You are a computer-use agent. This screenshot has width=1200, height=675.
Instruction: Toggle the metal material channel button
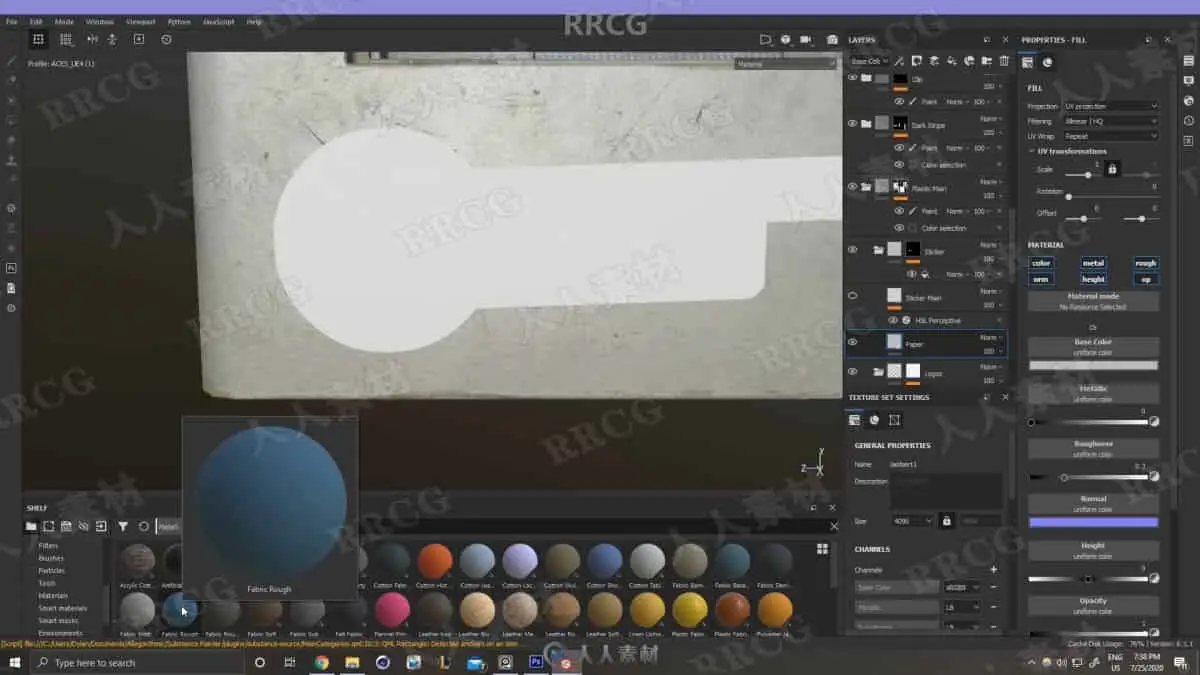click(1093, 263)
